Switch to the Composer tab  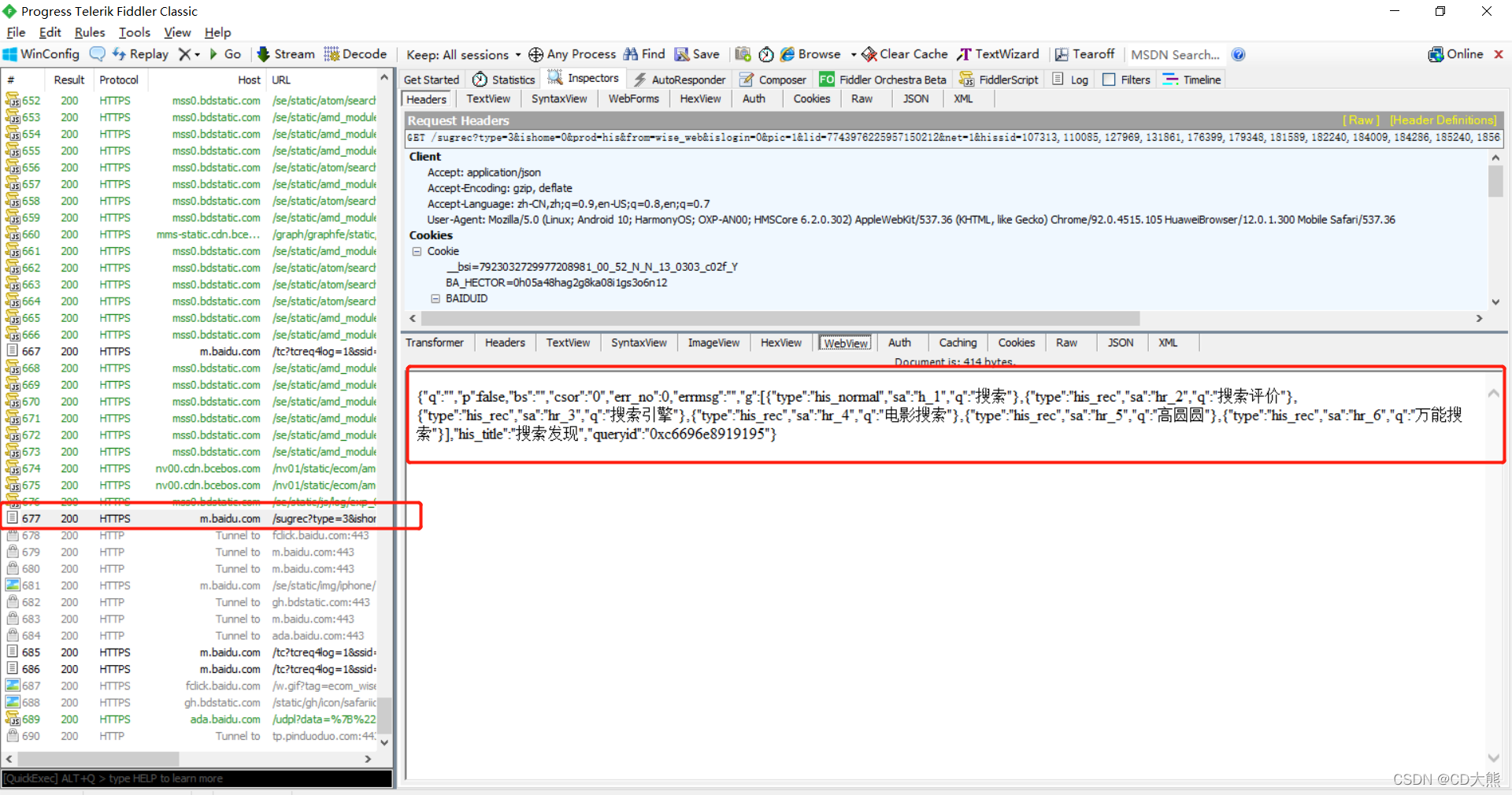click(x=773, y=79)
